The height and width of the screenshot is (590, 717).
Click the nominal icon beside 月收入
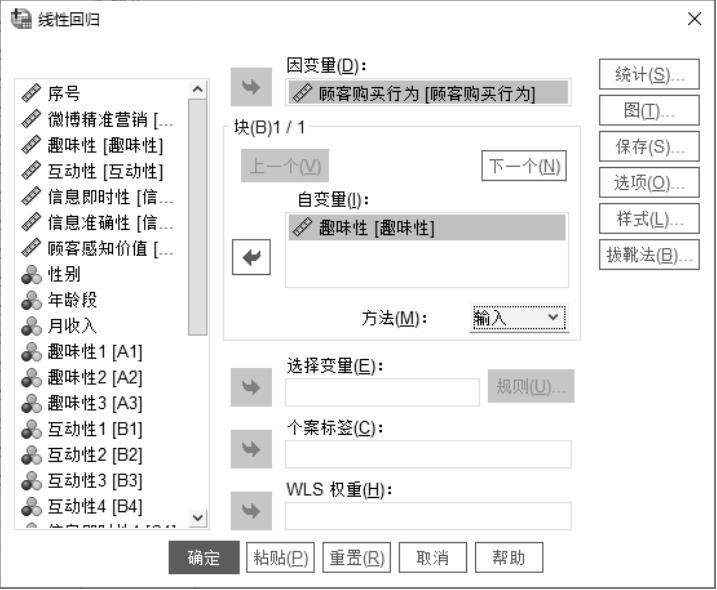31,326
